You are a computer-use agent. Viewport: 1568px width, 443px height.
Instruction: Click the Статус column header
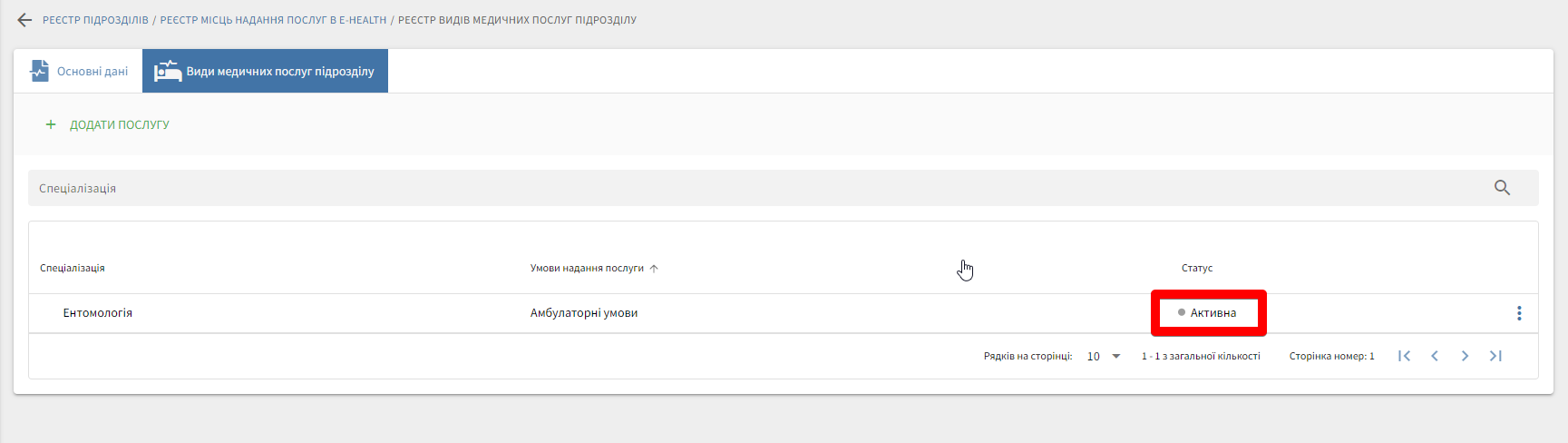(x=1196, y=269)
